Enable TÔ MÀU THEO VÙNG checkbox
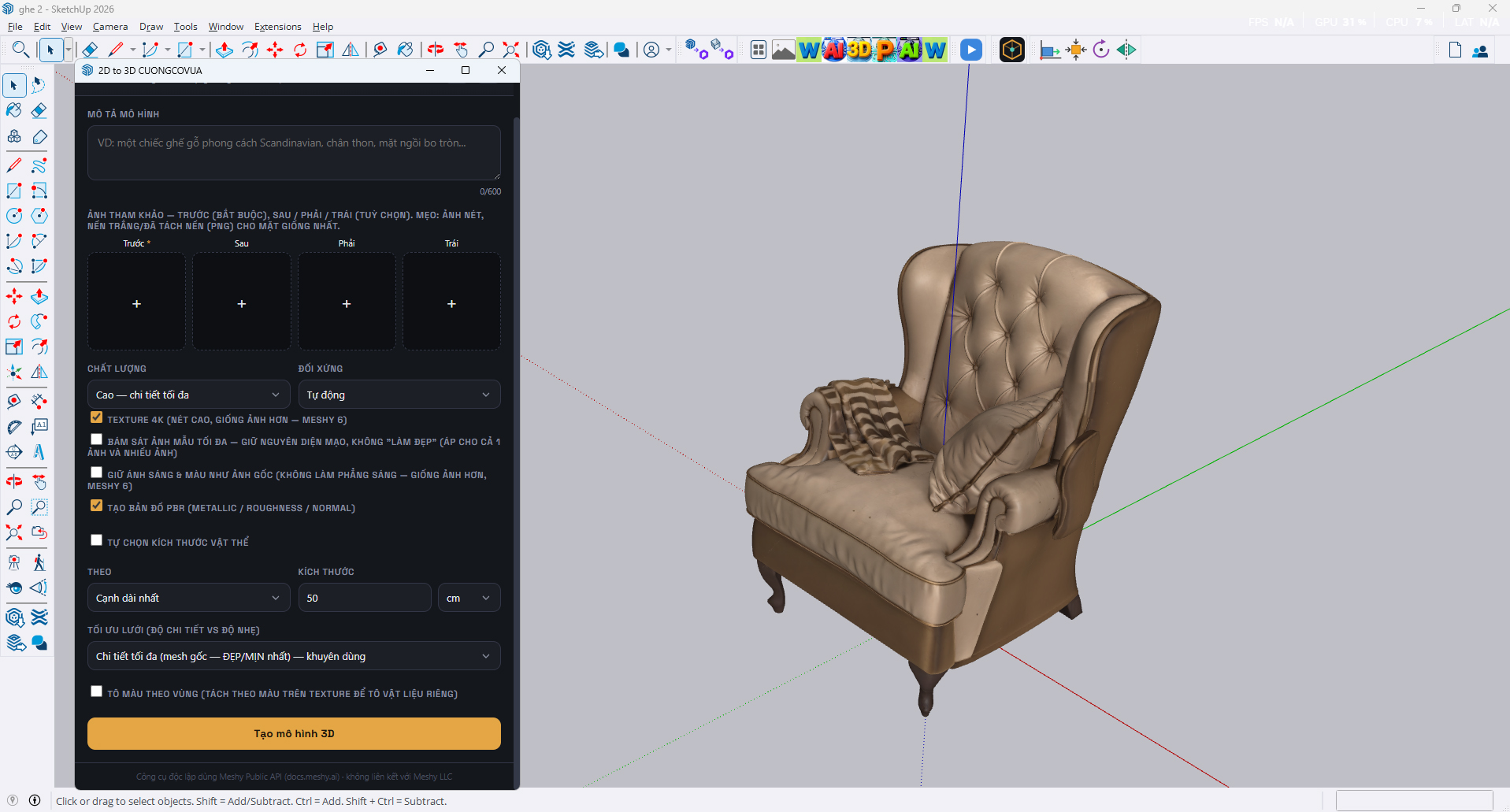This screenshot has width=1510, height=812. pos(96,691)
